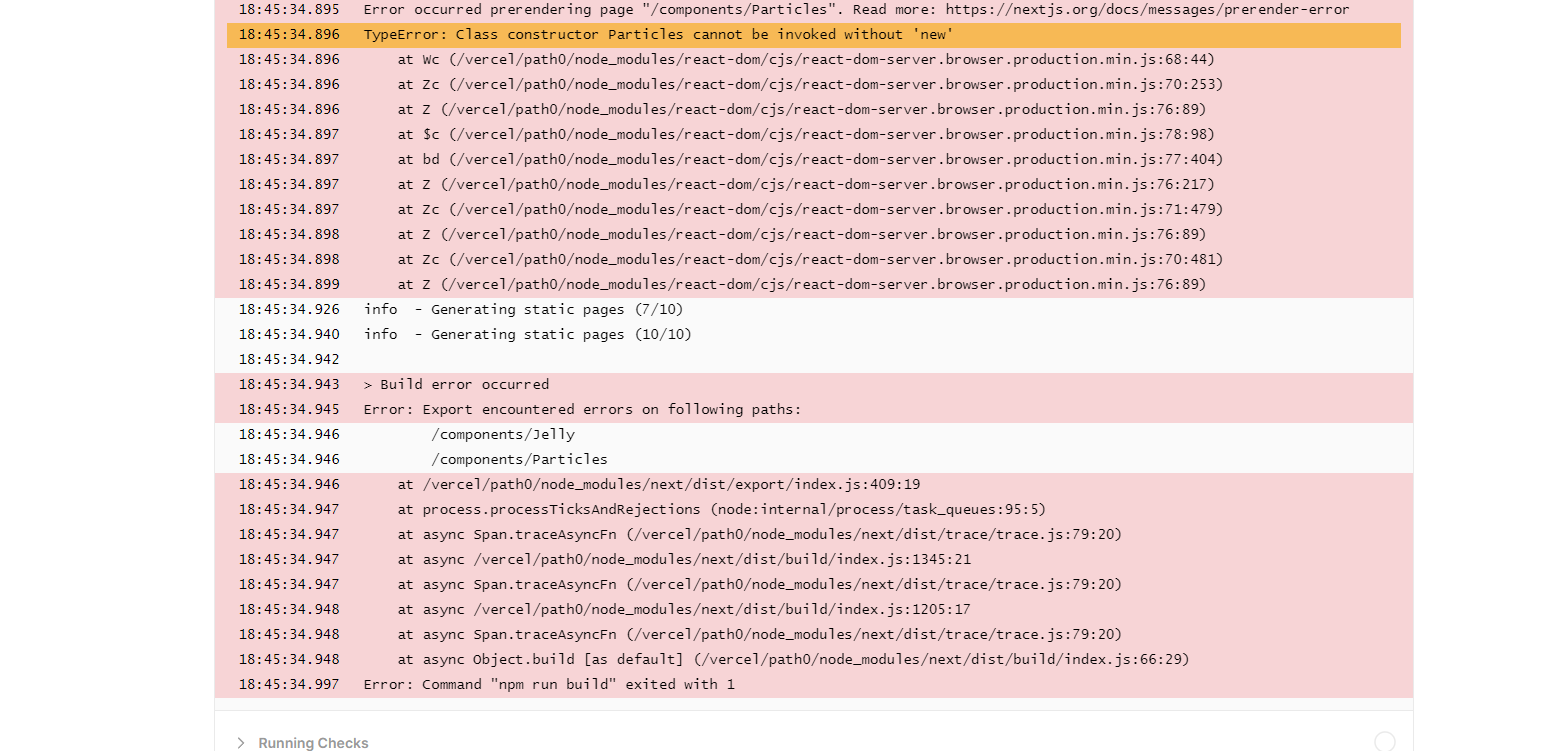Select the 'at bd' line ending 77:404
Image resolution: width=1556 pixels, height=751 pixels.
[x=814, y=160]
